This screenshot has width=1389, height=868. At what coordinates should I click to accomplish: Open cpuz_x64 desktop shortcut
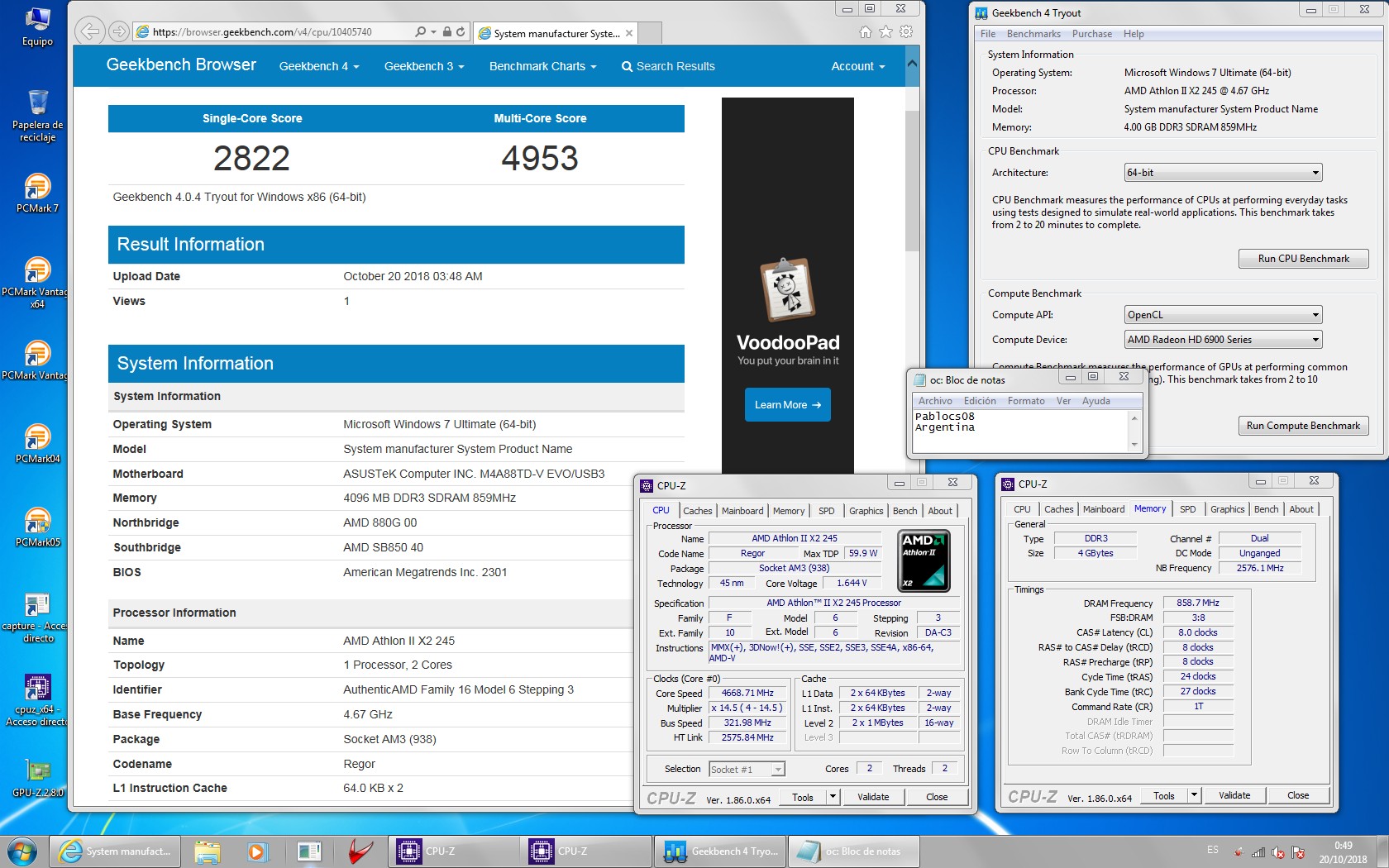point(37,700)
